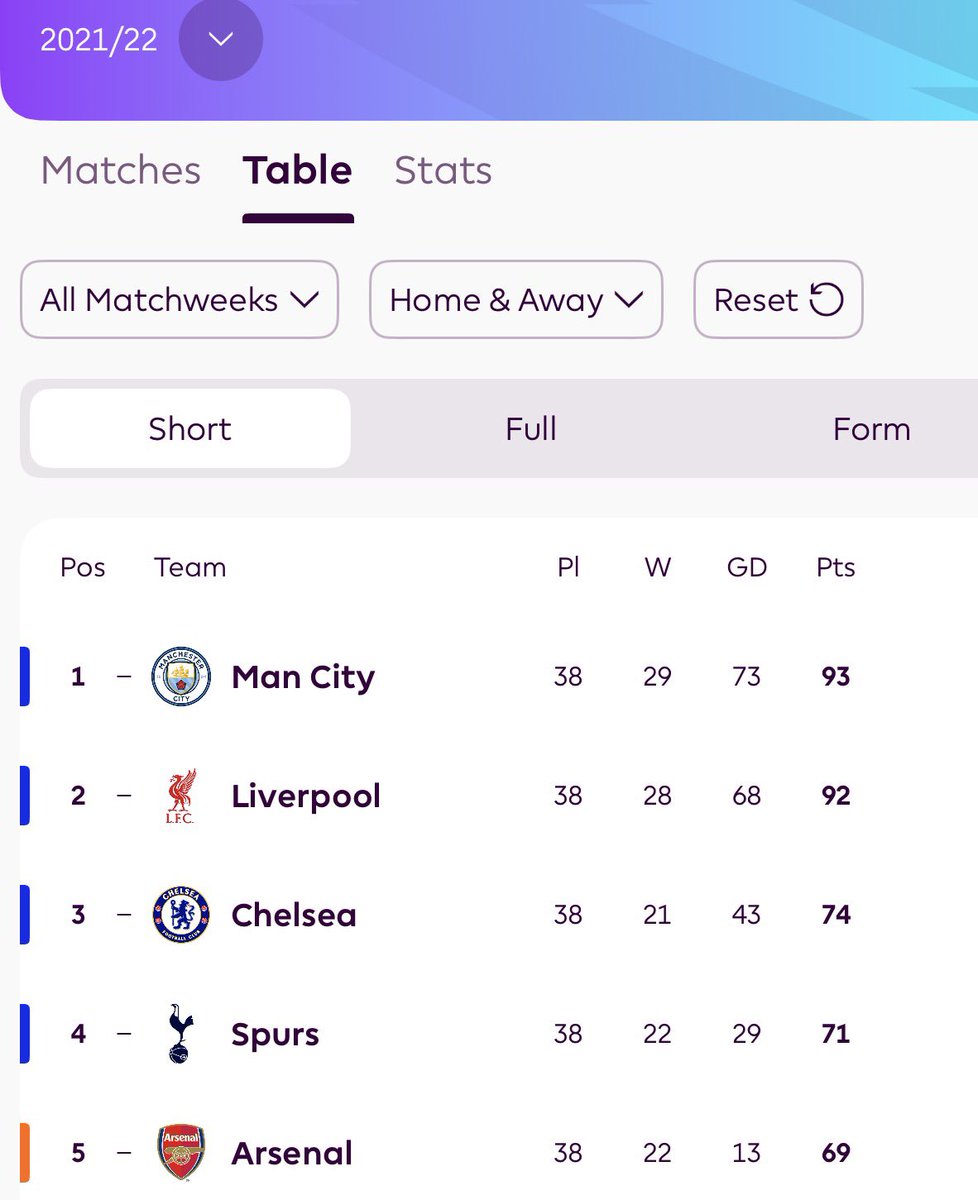Viewport: 978px width, 1200px height.
Task: Open the Man City team link
Action: coord(303,677)
